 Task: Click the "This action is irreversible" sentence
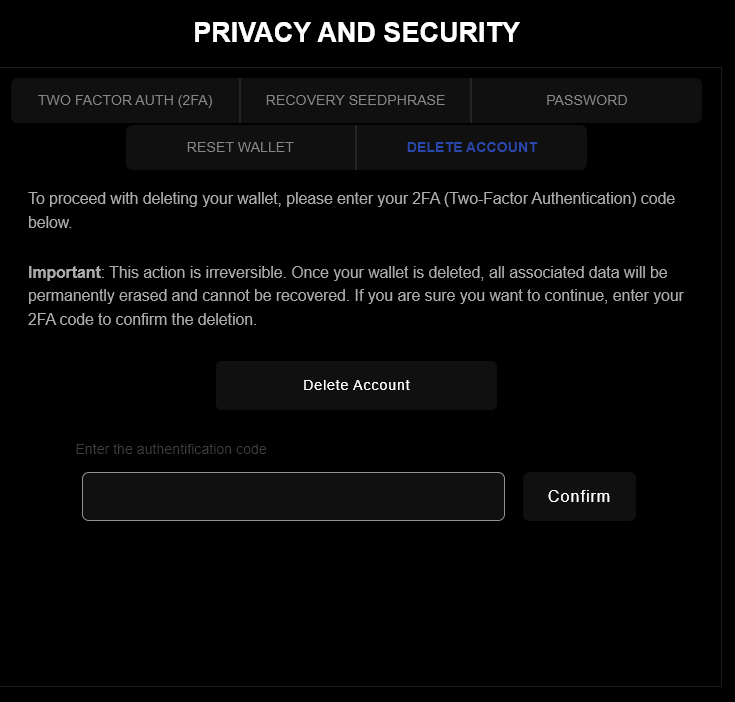(x=202, y=272)
